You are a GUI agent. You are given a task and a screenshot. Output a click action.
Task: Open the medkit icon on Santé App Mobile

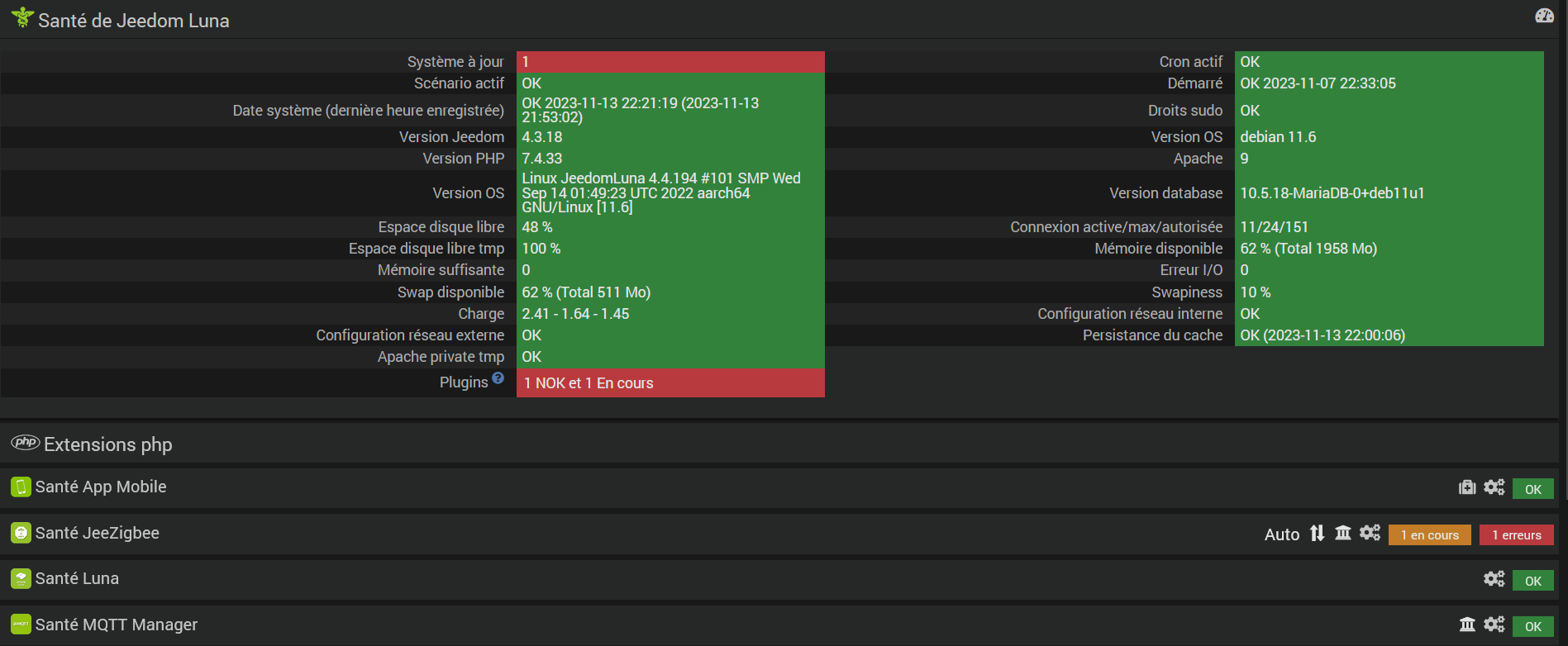click(1467, 487)
